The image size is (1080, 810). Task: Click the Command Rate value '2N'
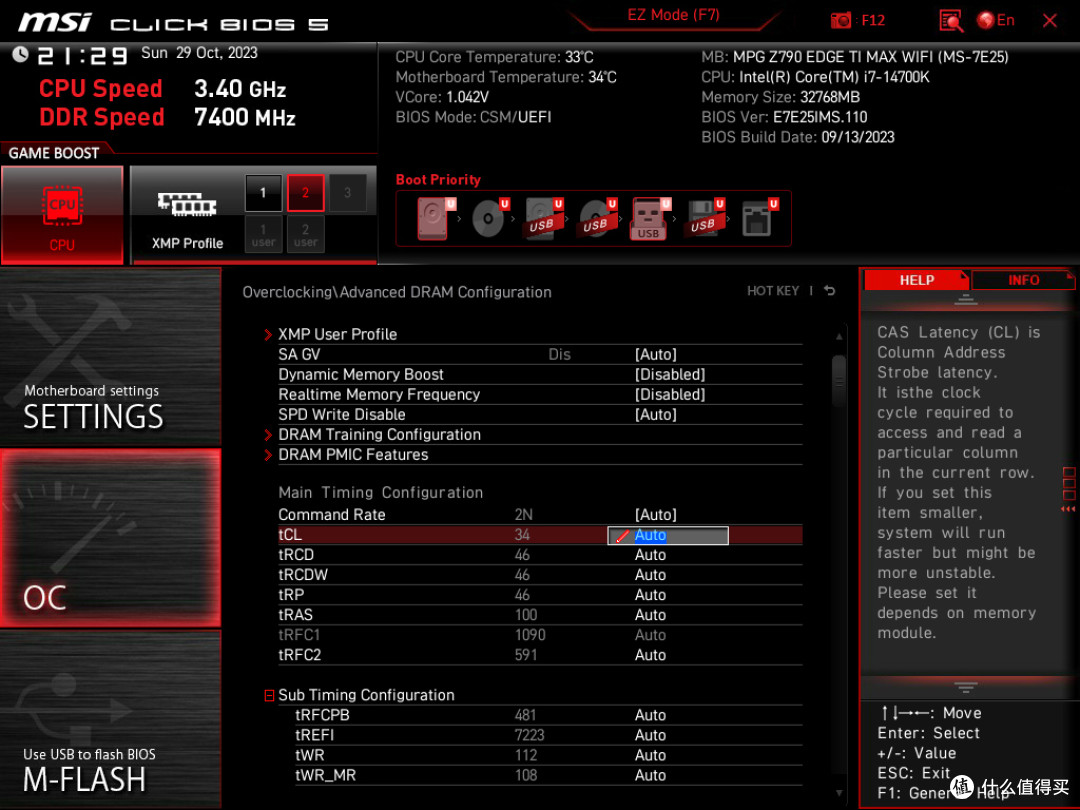[x=523, y=515]
